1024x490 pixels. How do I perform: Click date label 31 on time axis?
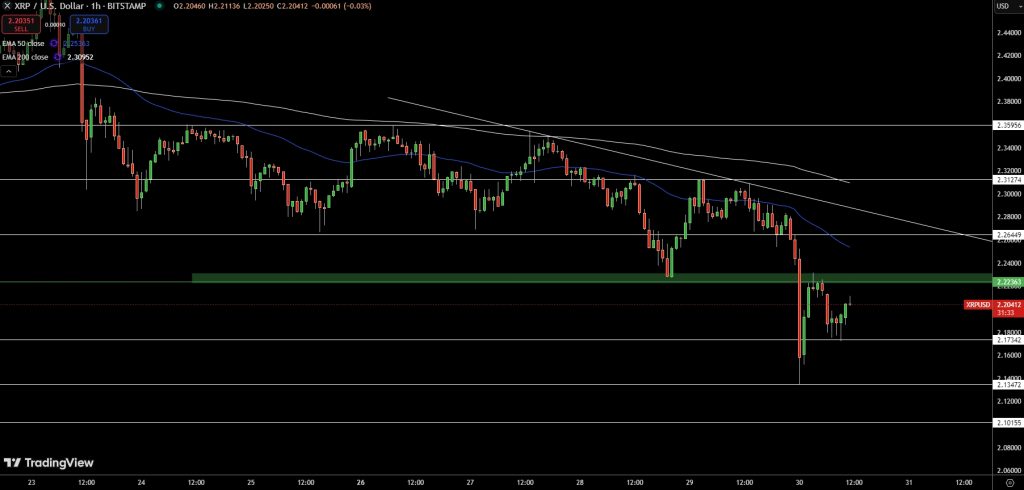coord(908,482)
